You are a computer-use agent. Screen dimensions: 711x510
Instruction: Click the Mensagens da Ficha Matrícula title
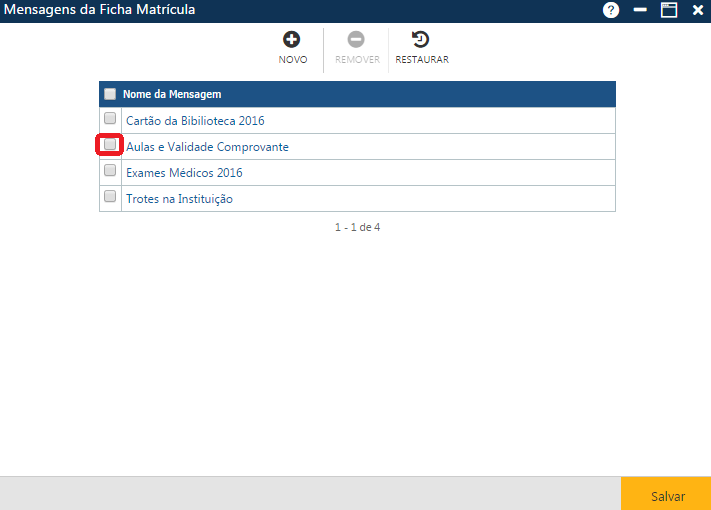pos(100,10)
